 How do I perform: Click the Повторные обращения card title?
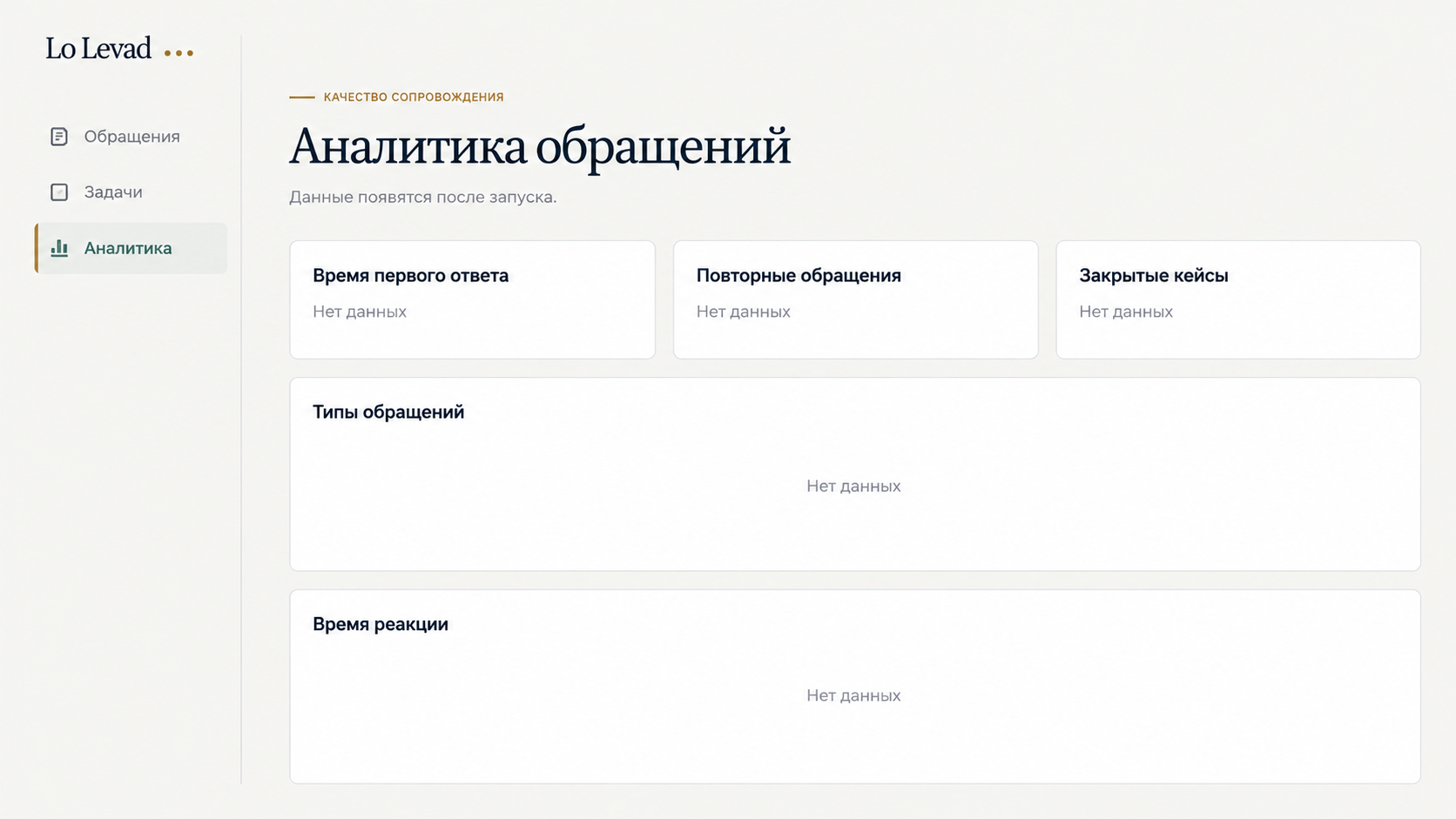799,276
